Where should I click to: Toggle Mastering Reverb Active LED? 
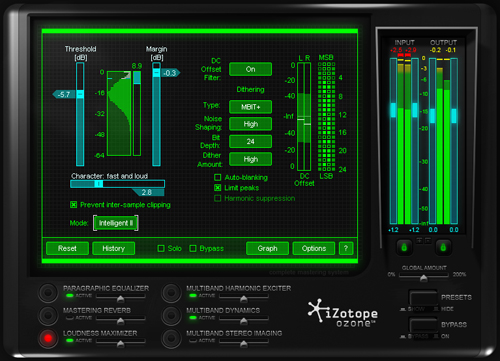click(x=70, y=318)
